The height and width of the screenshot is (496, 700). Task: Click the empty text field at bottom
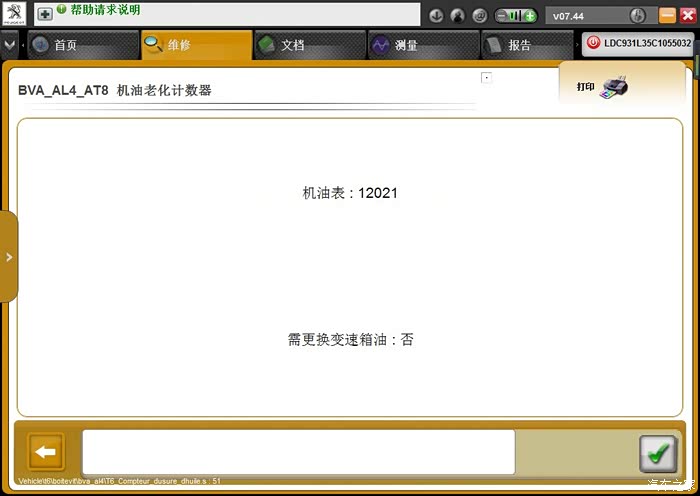298,452
